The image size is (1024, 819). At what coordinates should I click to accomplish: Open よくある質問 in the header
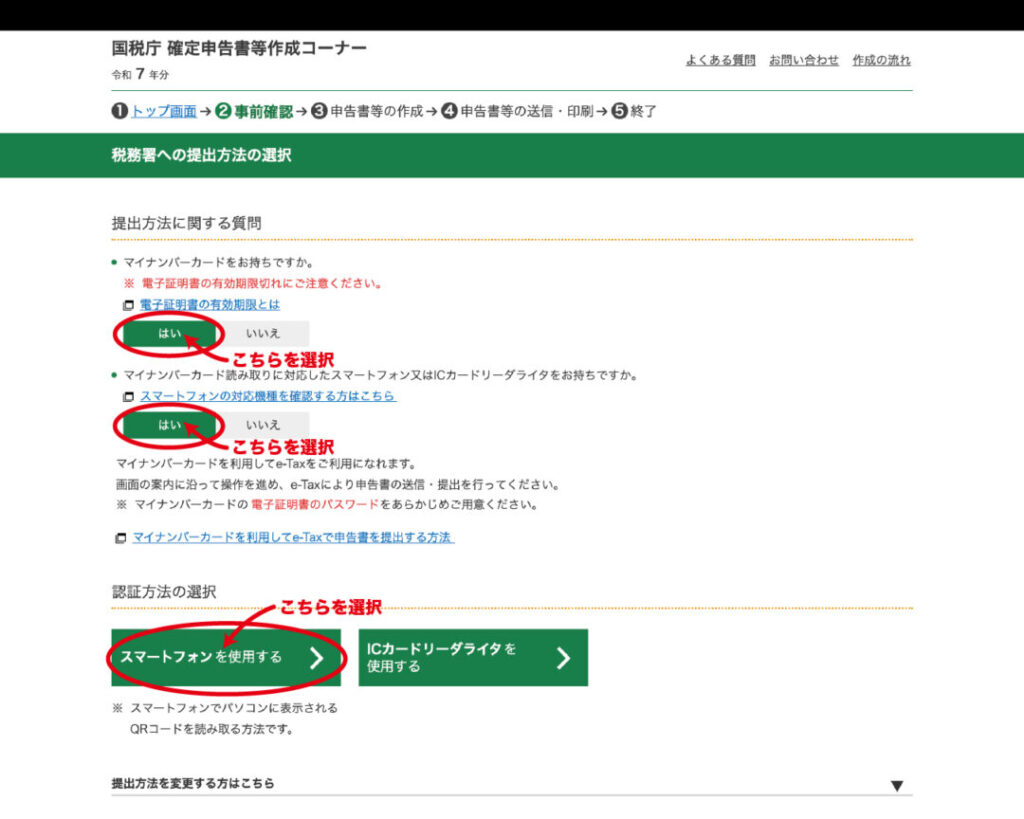click(x=720, y=60)
